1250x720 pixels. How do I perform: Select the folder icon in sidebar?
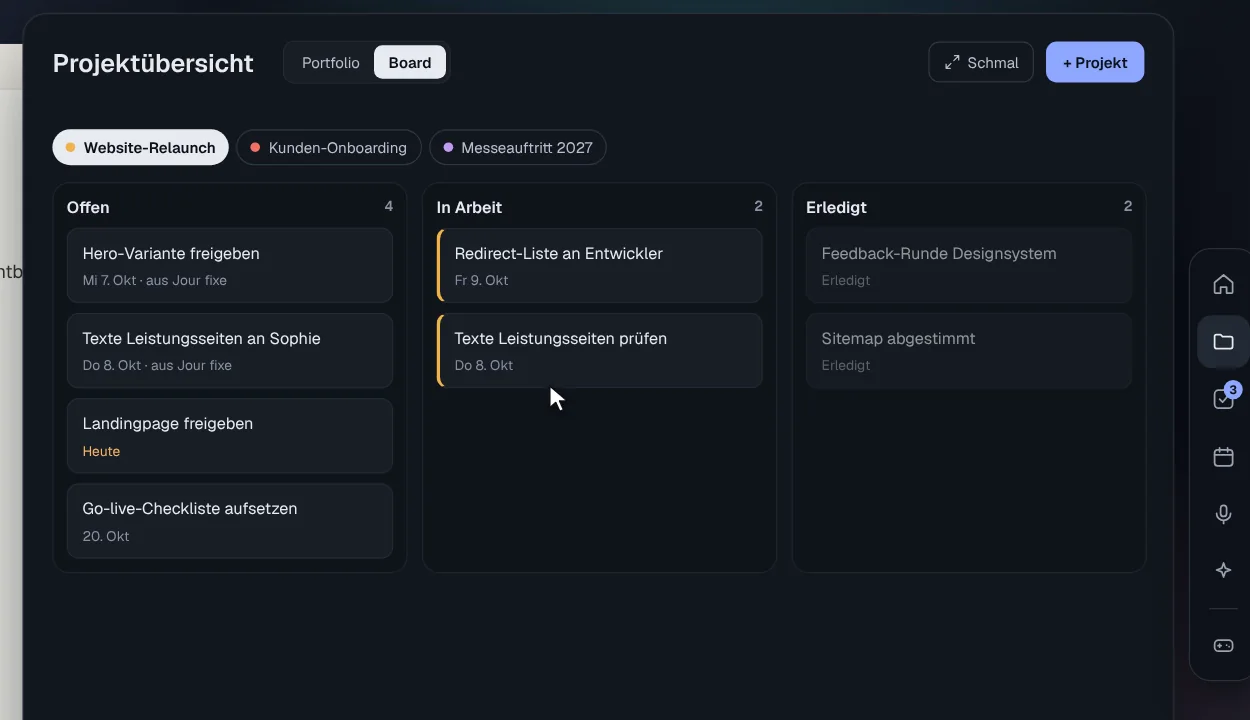[x=1223, y=342]
